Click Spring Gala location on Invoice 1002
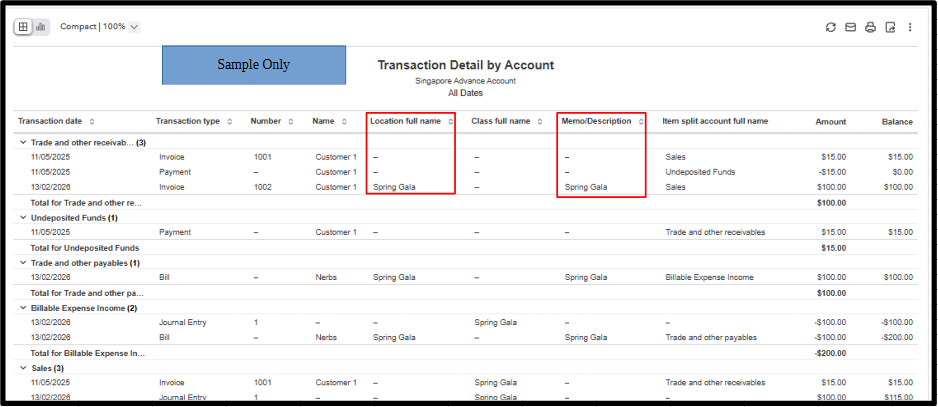 pyautogui.click(x=394, y=187)
